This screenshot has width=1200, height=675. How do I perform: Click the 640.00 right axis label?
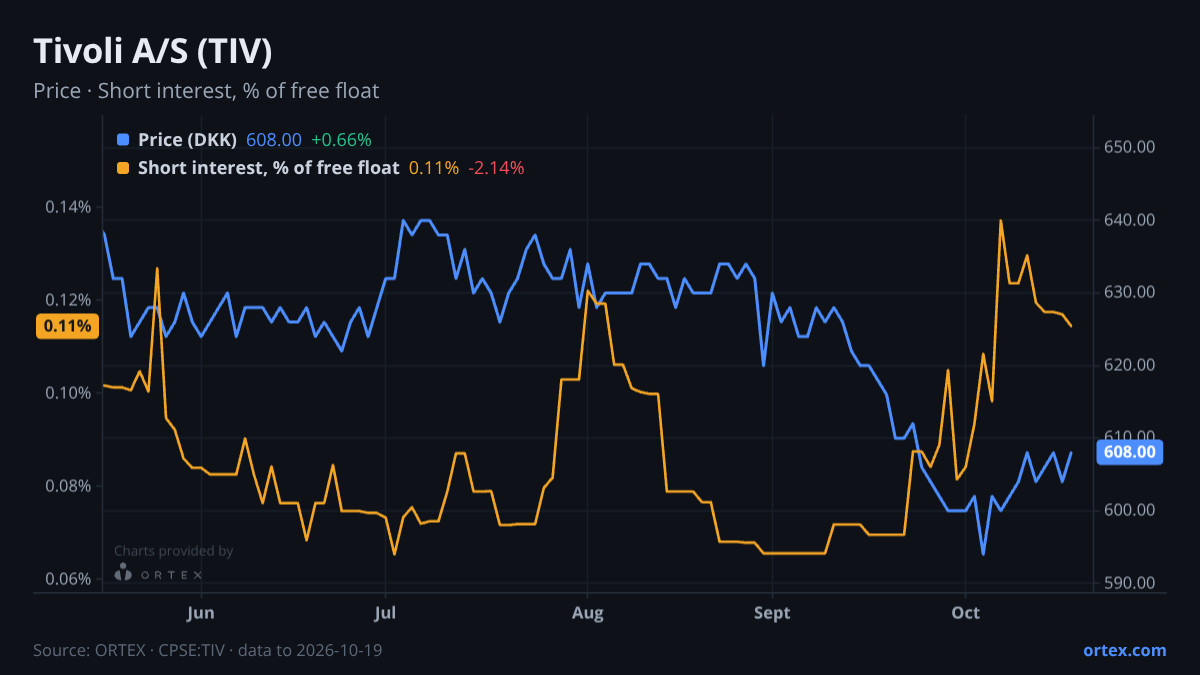pyautogui.click(x=1130, y=220)
